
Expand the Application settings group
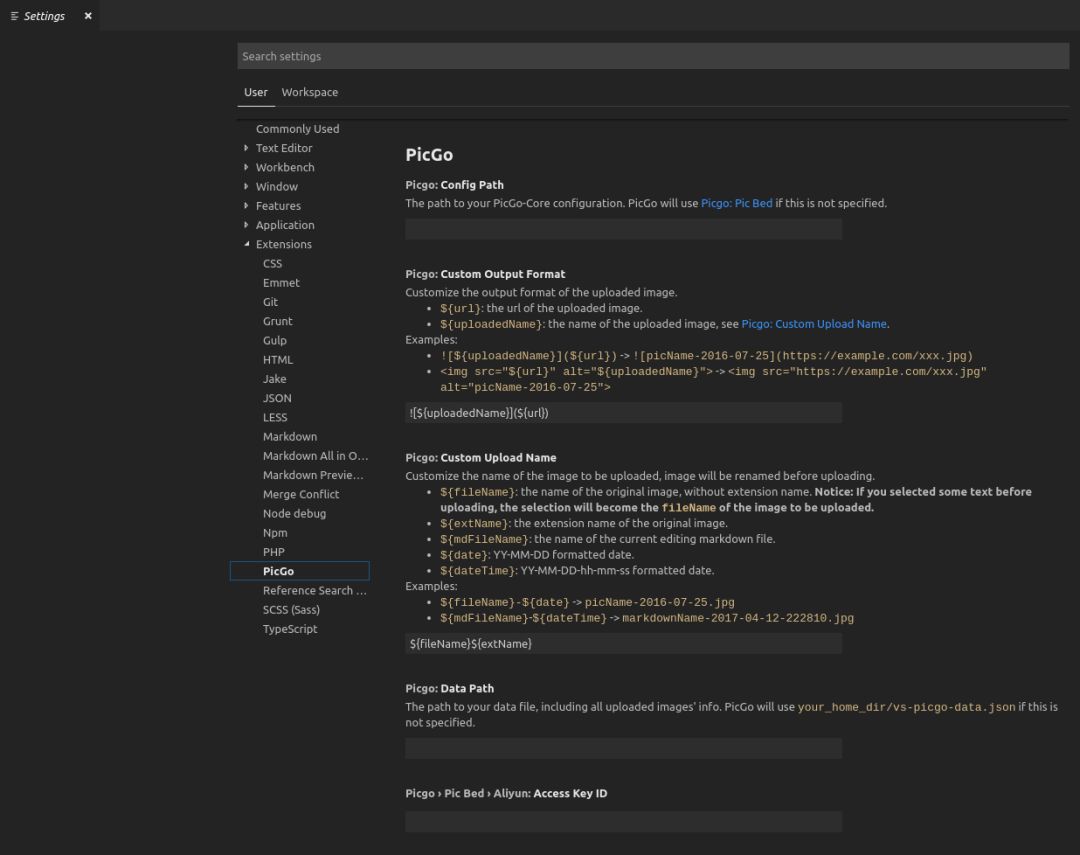(x=247, y=225)
